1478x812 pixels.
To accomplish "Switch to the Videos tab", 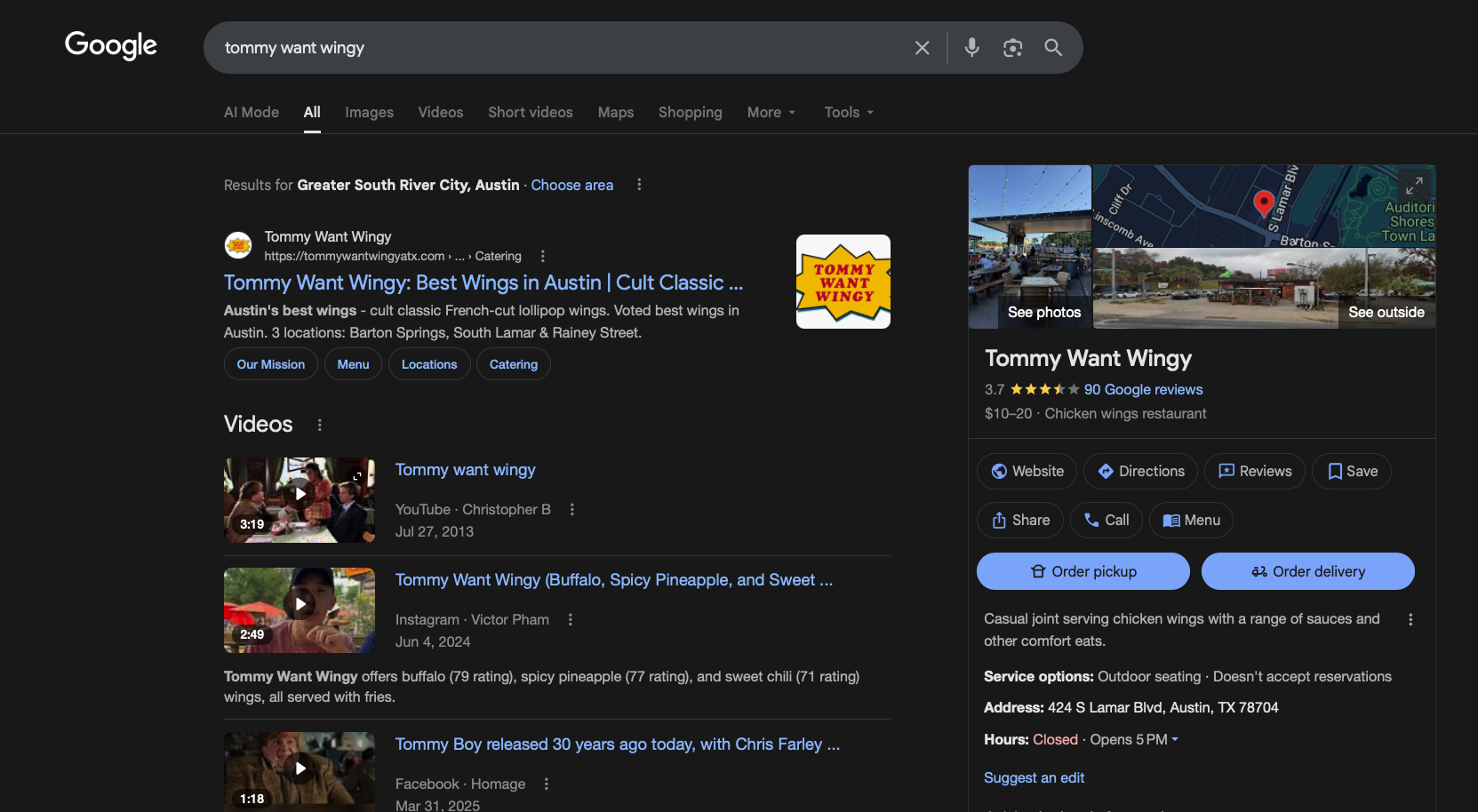I will (x=440, y=112).
